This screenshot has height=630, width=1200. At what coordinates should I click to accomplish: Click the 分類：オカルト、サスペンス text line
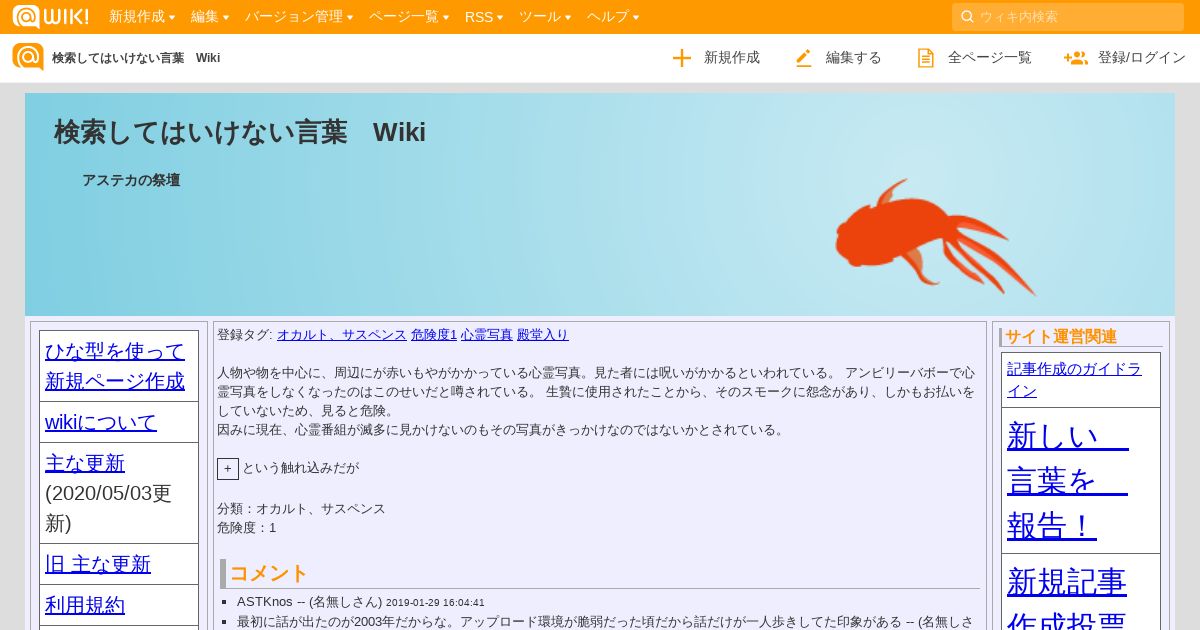pyautogui.click(x=301, y=508)
